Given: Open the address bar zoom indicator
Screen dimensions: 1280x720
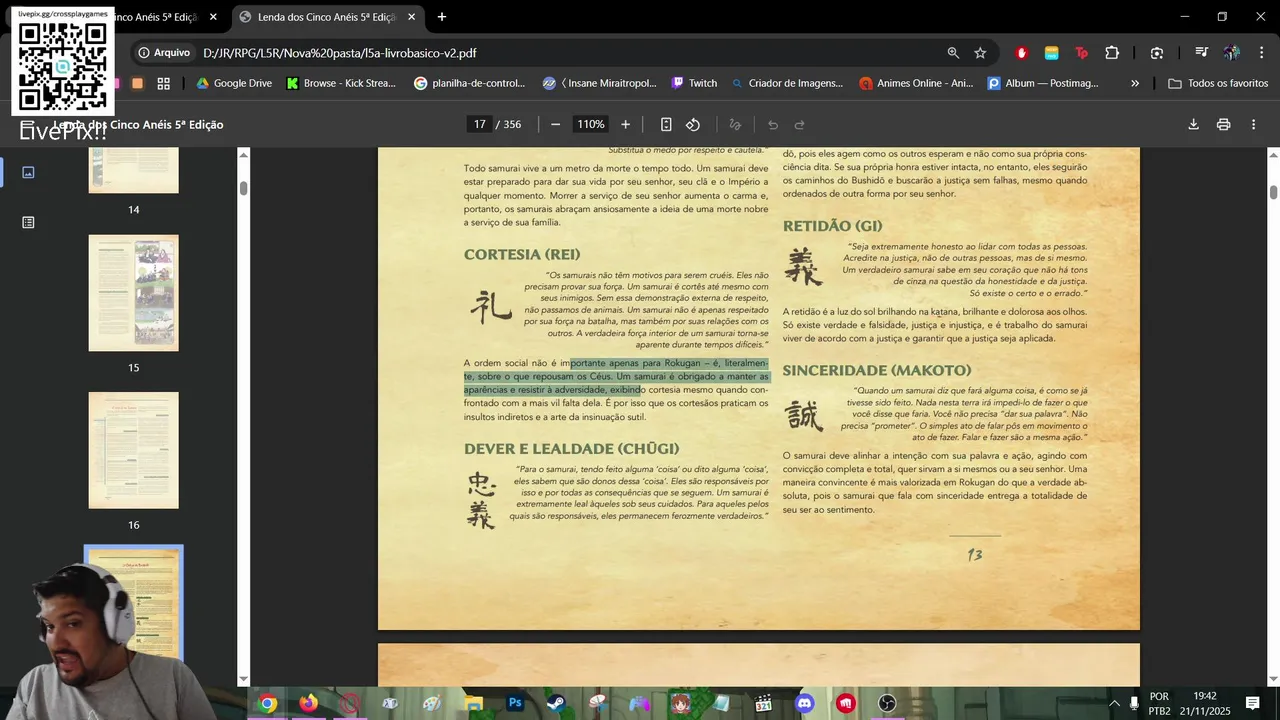Looking at the screenshot, I should [x=953, y=53].
